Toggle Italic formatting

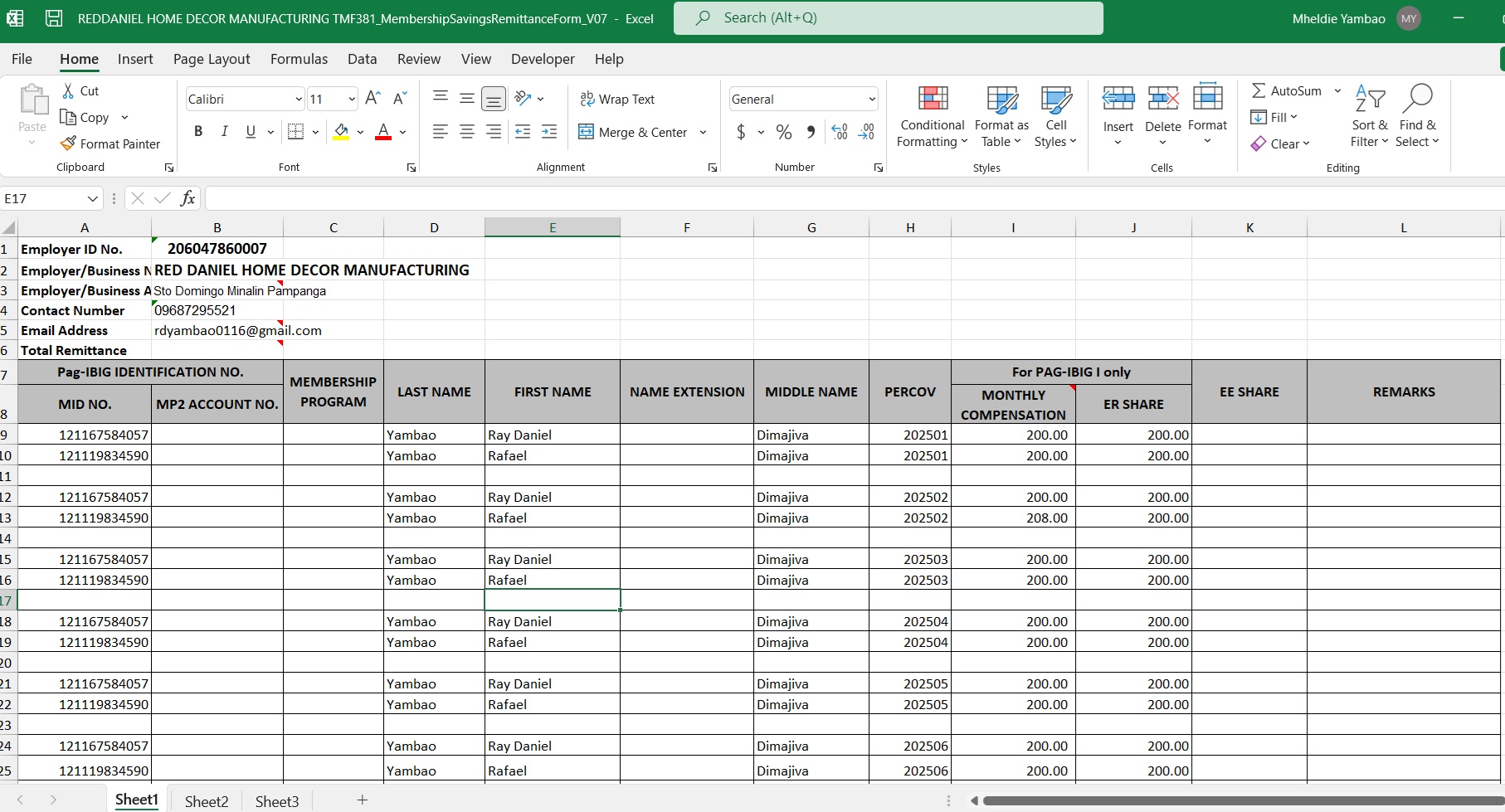pyautogui.click(x=224, y=131)
